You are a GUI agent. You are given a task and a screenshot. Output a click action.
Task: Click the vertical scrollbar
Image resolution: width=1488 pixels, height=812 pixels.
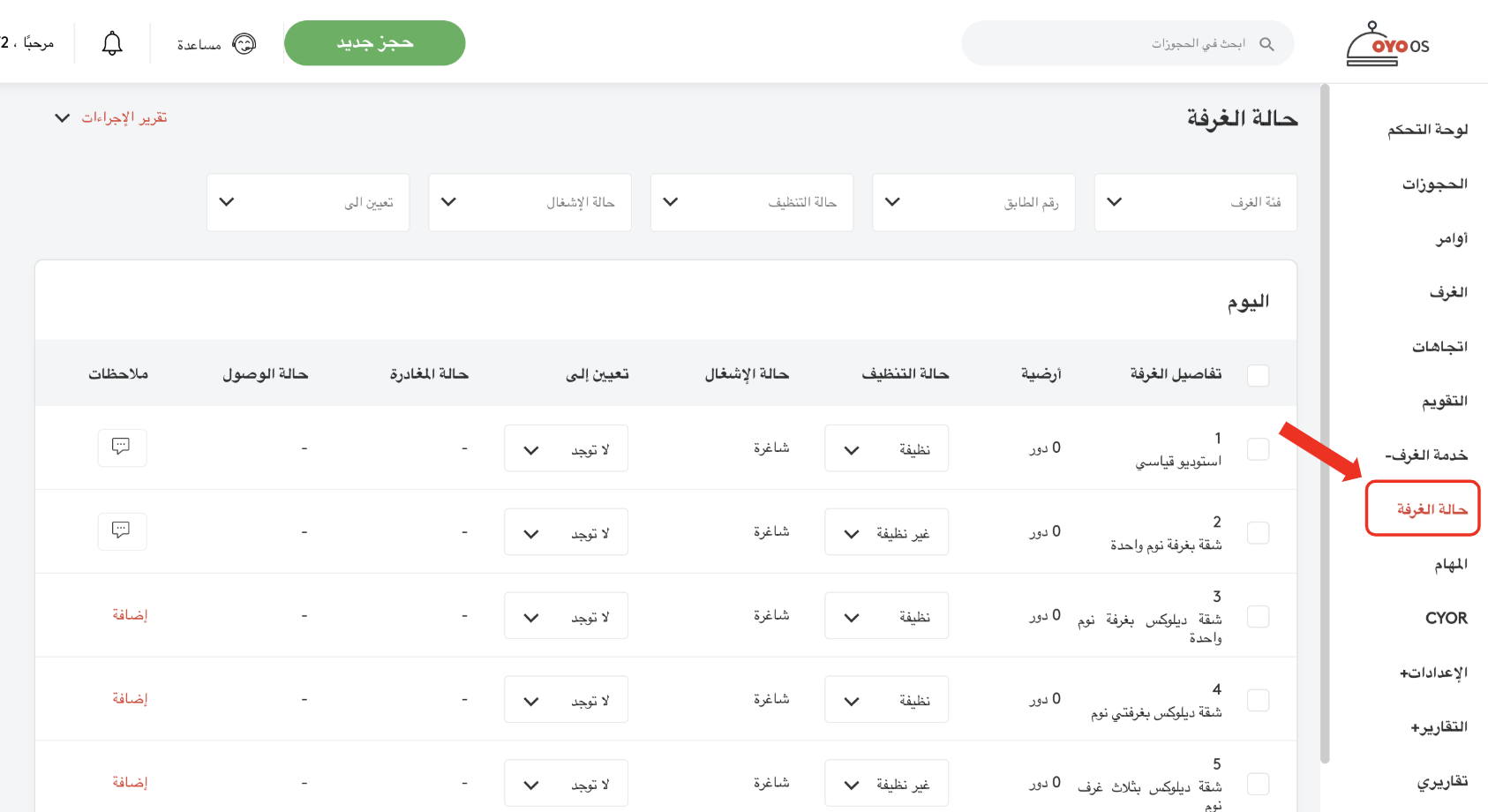1325,424
